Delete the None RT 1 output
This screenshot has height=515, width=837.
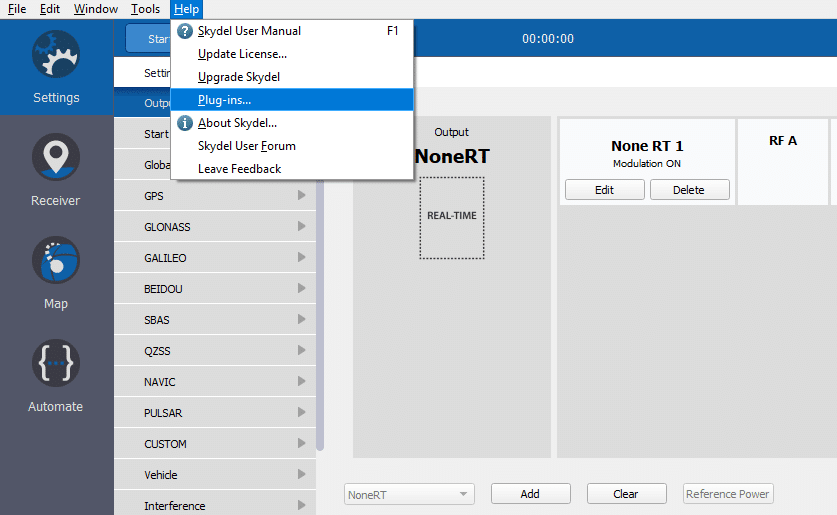[x=690, y=189]
